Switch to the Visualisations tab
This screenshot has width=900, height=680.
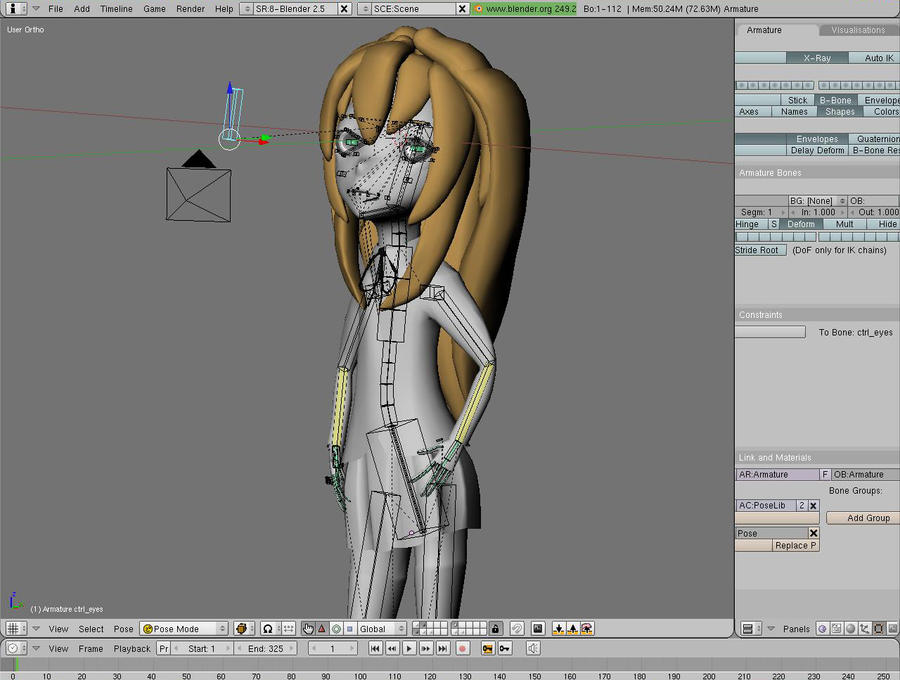[858, 30]
